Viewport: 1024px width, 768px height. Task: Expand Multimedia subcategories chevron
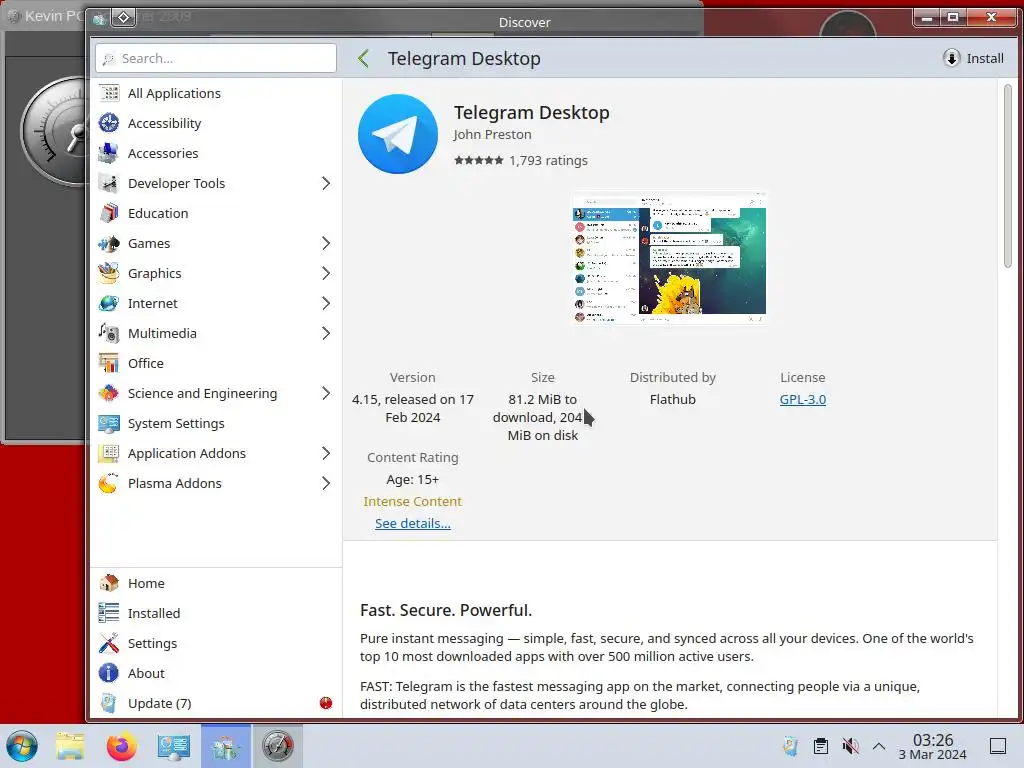(326, 334)
